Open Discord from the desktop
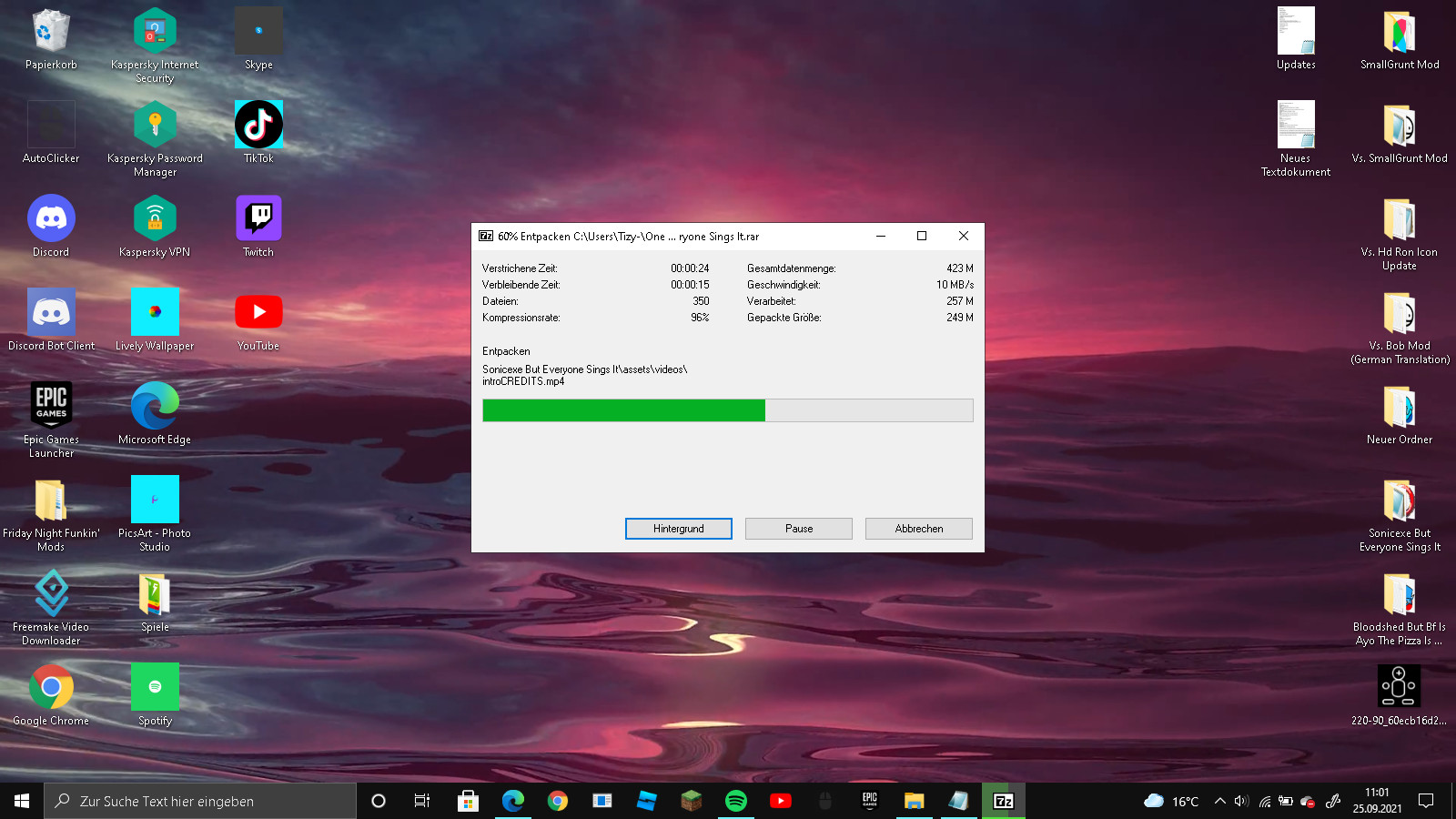This screenshot has width=1456, height=819. point(51,218)
